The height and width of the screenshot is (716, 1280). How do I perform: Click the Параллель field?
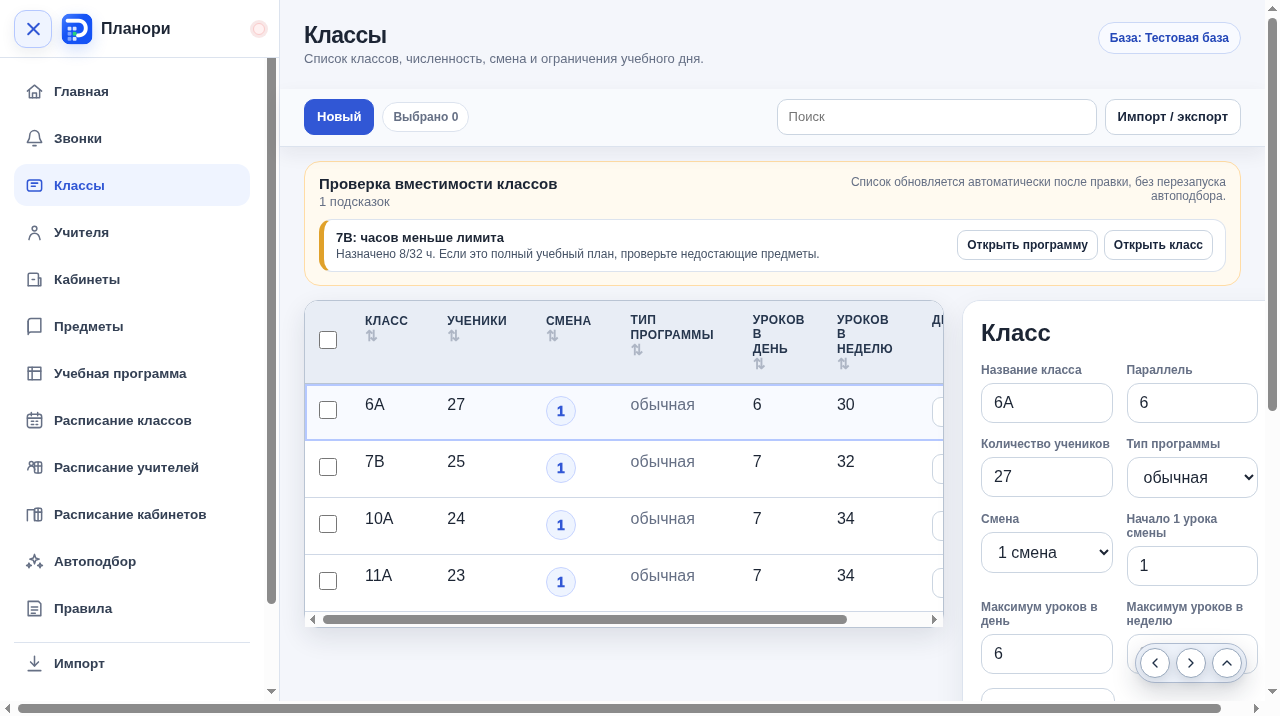click(x=1192, y=403)
